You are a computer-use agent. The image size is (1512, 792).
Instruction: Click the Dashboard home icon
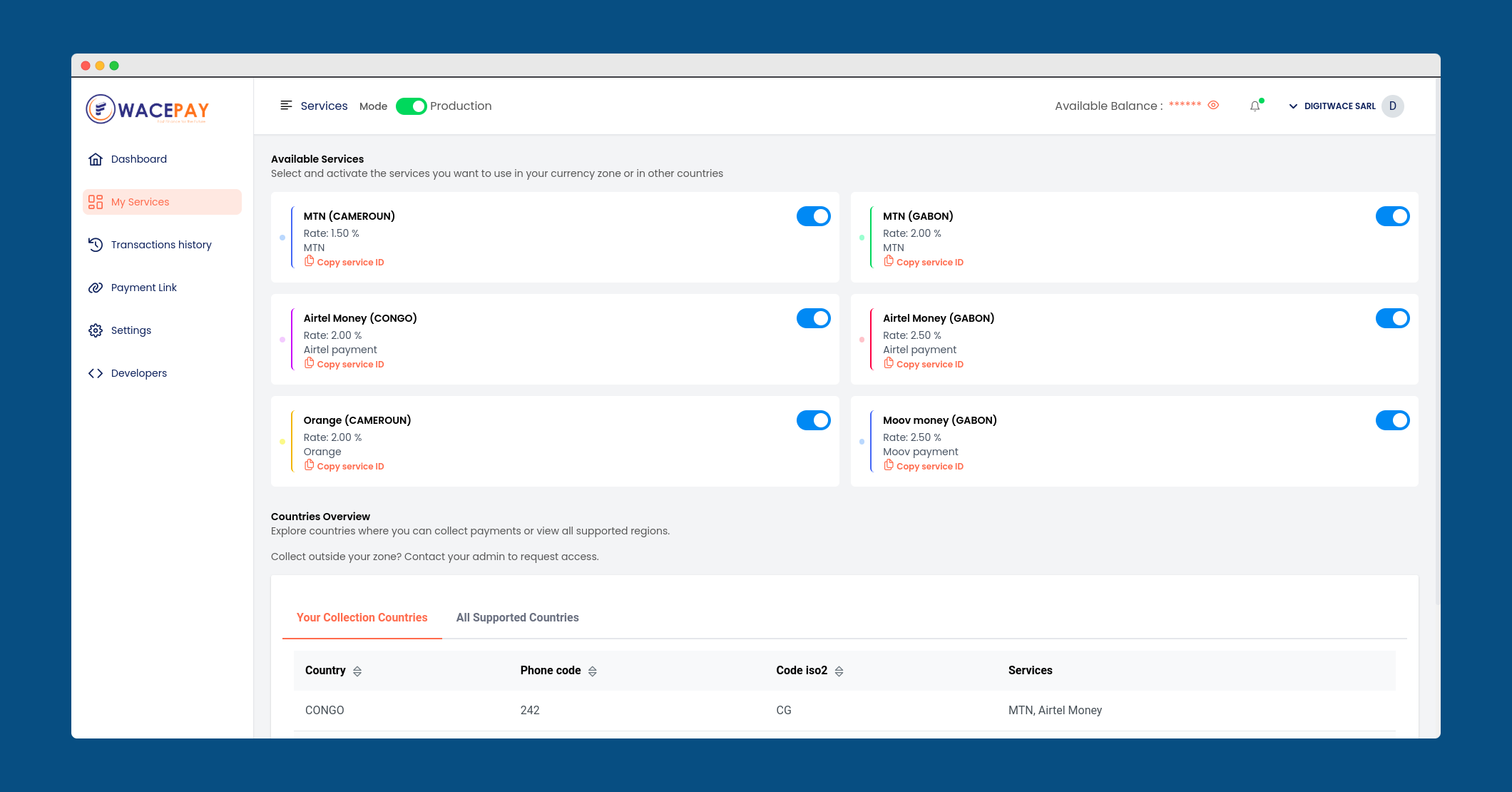pos(96,159)
